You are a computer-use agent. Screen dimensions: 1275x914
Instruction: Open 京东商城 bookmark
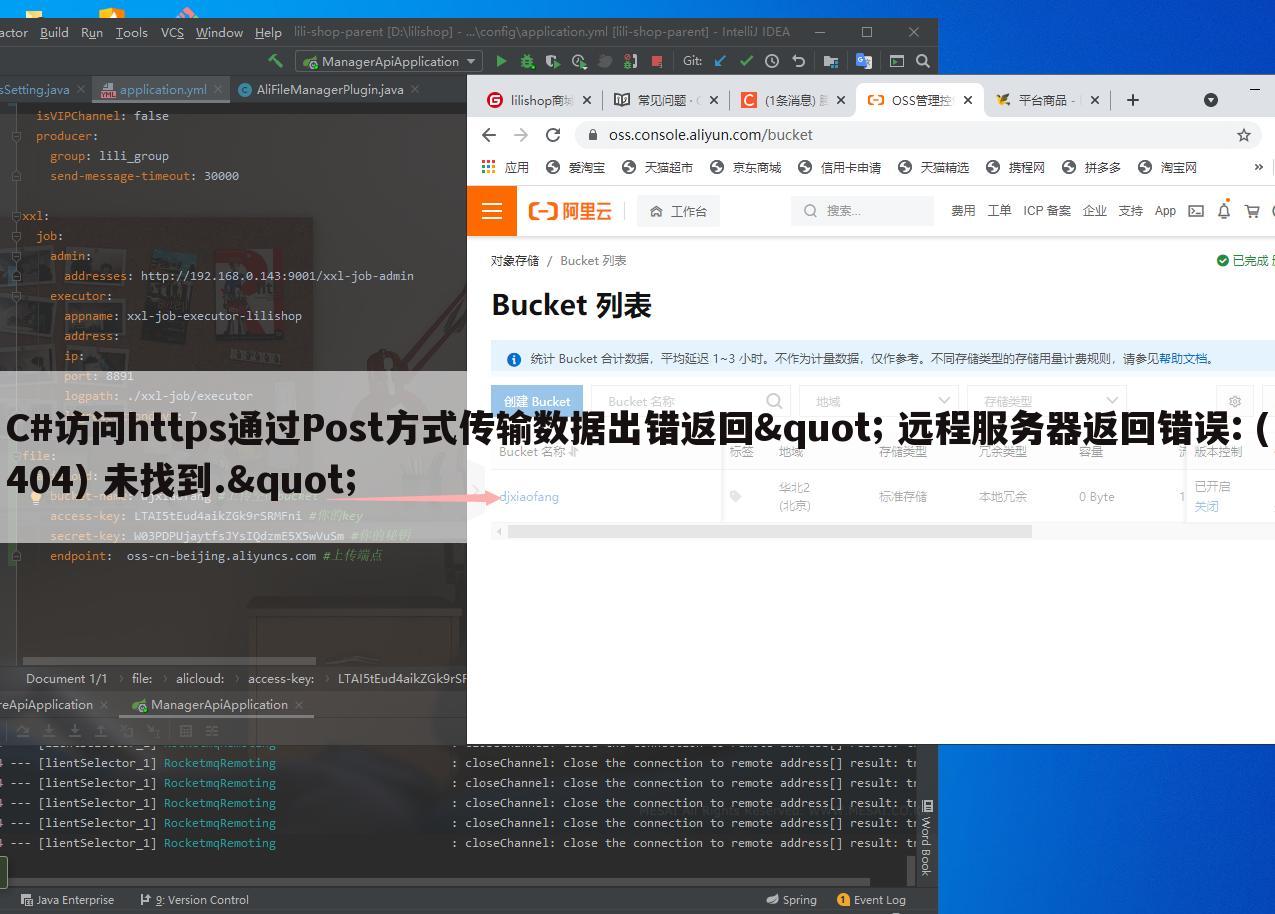745,167
